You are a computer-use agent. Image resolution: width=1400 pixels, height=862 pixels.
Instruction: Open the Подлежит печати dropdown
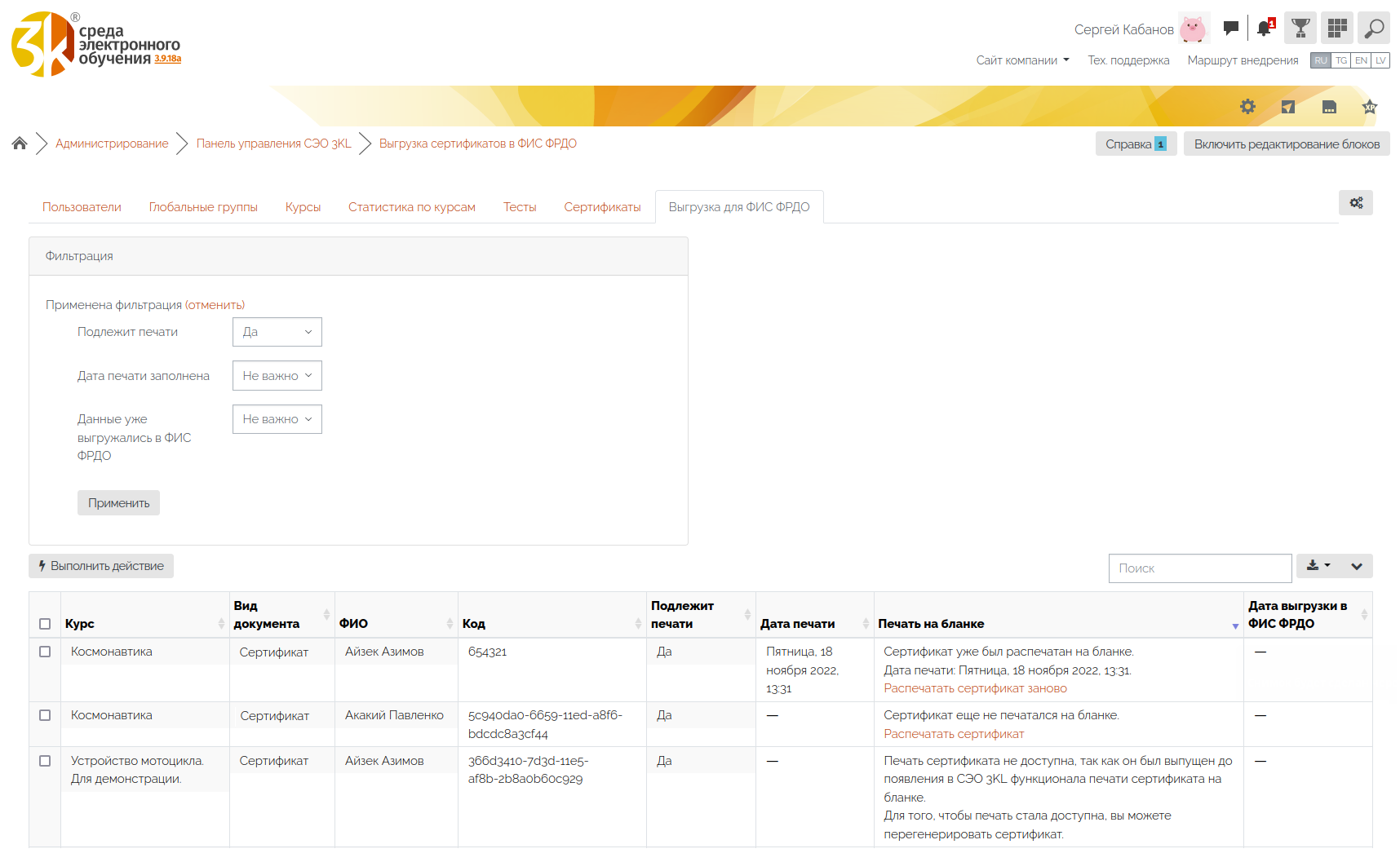tap(277, 332)
